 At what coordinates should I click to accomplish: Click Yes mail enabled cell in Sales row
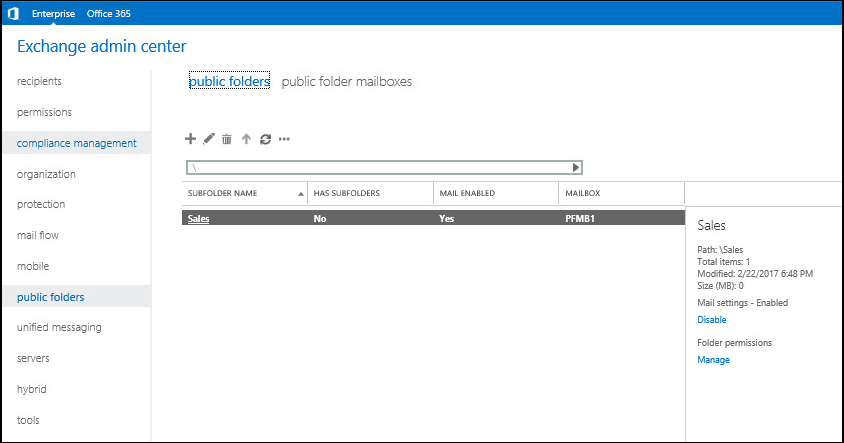click(446, 219)
